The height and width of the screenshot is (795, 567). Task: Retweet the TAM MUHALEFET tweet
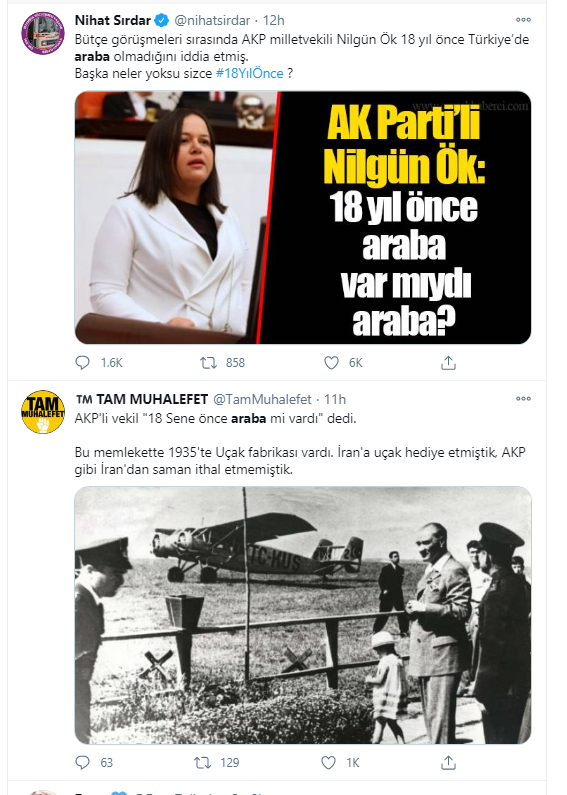203,762
